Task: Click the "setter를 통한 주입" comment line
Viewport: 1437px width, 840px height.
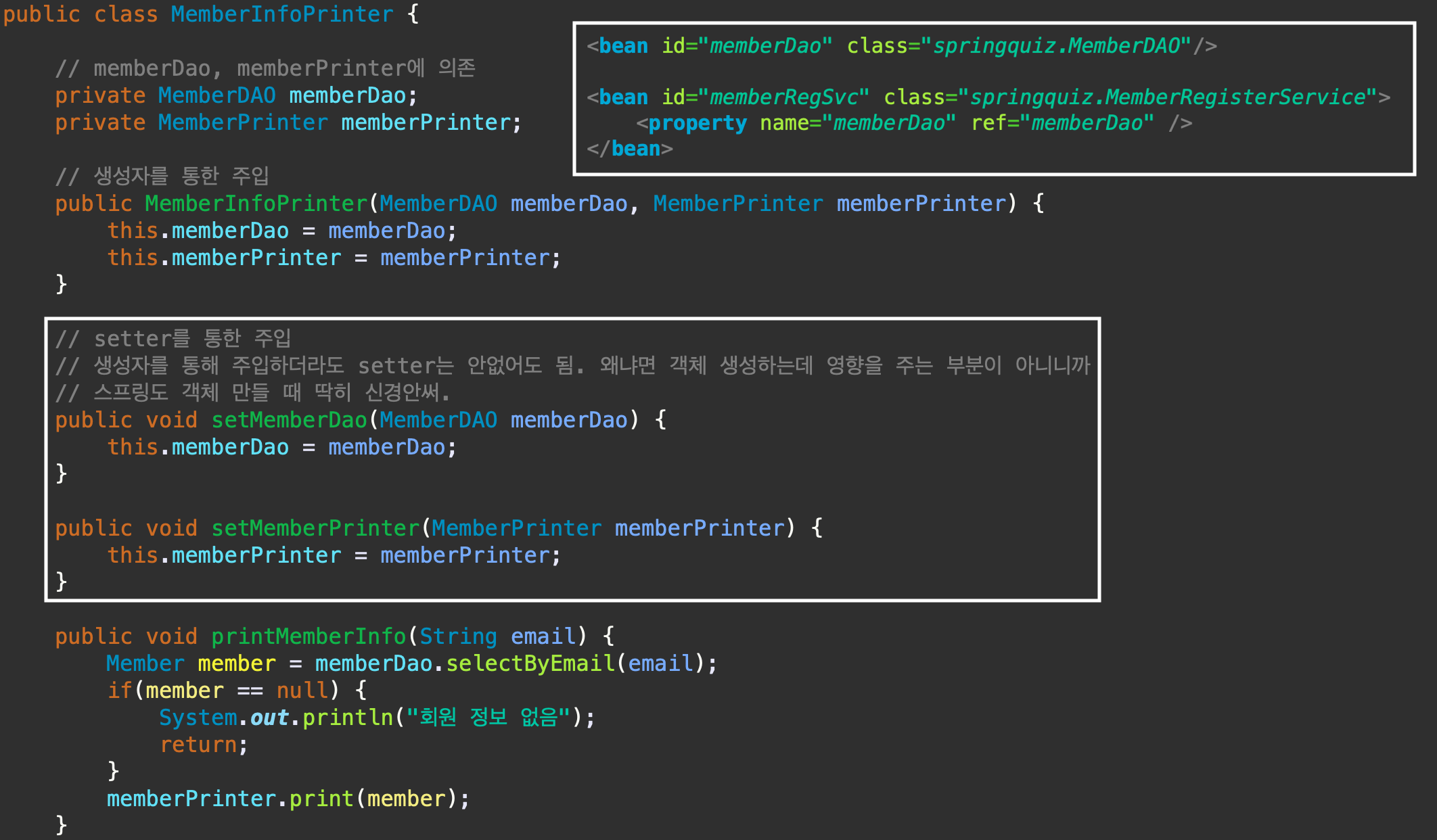Action: tap(173, 338)
